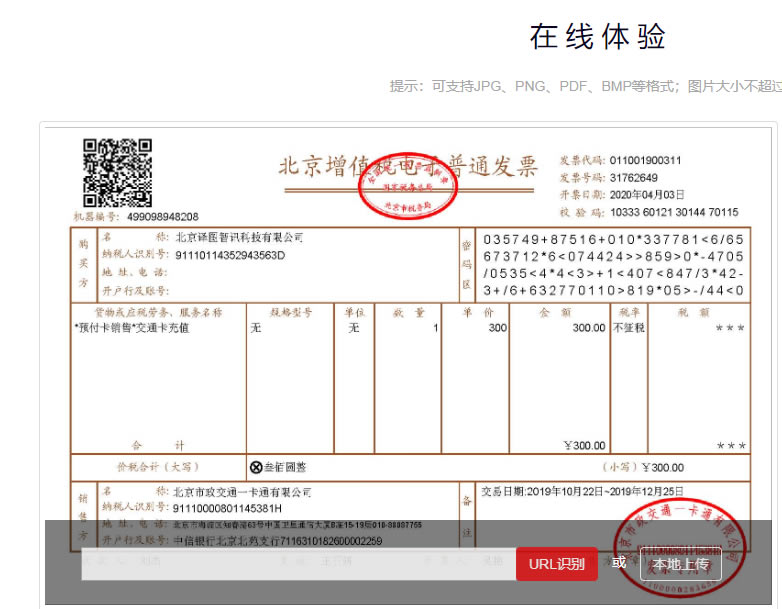This screenshot has width=782, height=609.
Task: Click the 或 text between the buttons
Action: pos(619,563)
